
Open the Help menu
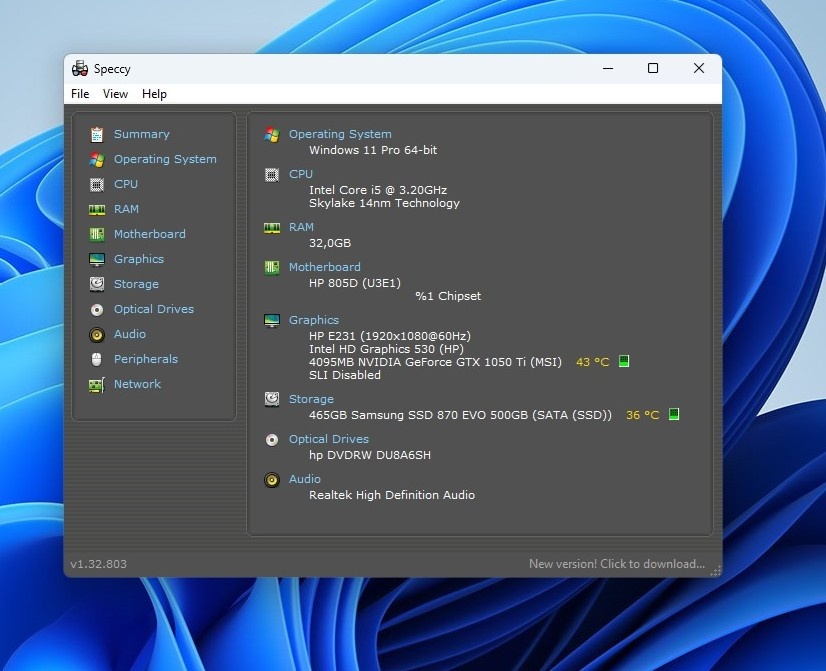154,94
